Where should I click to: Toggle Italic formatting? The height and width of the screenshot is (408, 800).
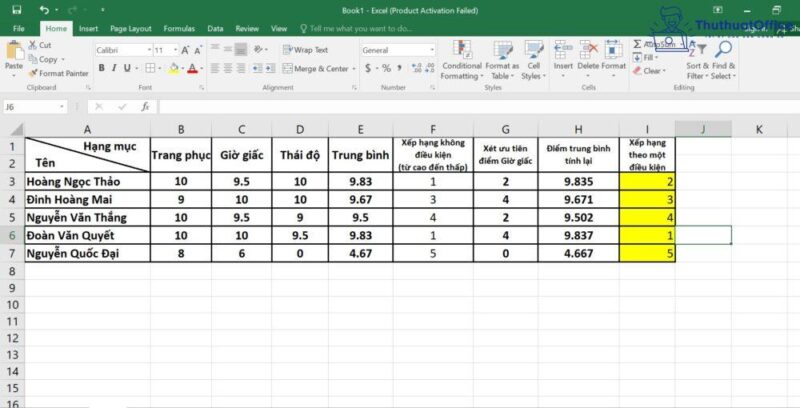pos(114,68)
